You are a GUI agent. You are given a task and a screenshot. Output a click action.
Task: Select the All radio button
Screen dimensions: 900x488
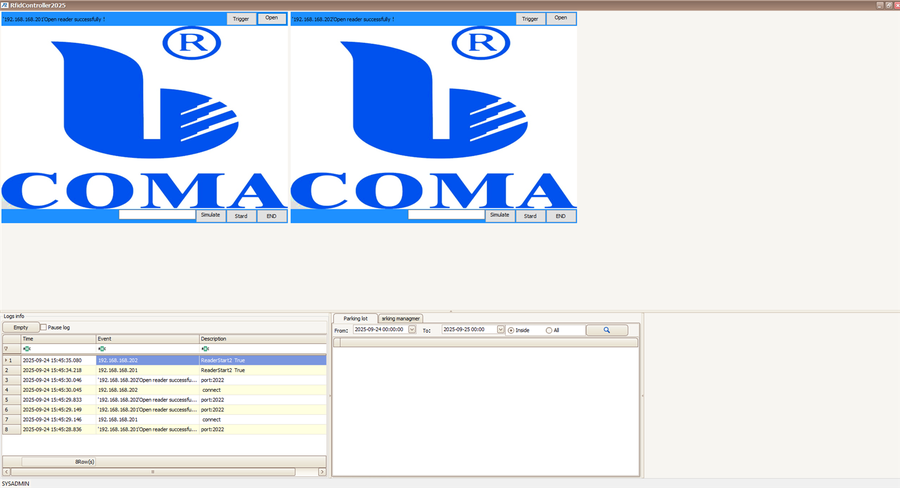pos(549,331)
